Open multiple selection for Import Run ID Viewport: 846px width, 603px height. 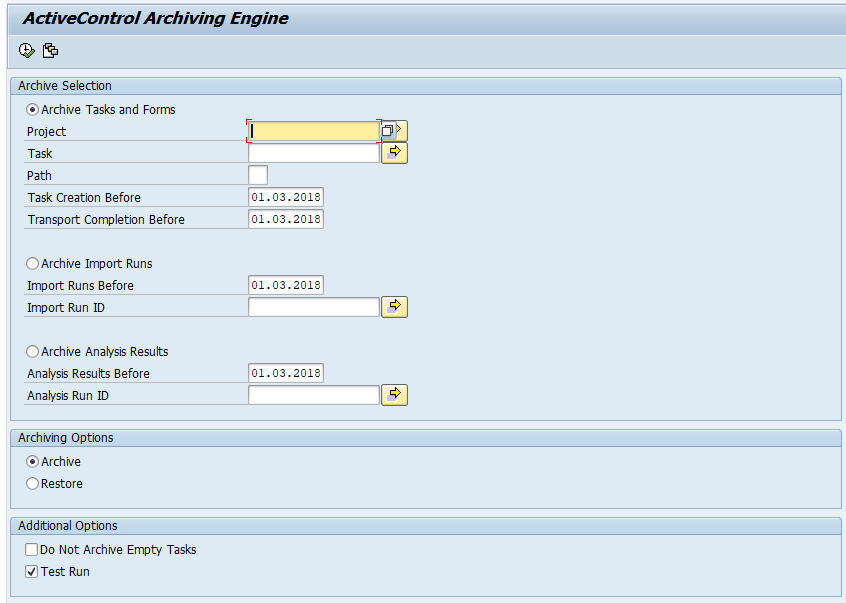[x=395, y=307]
